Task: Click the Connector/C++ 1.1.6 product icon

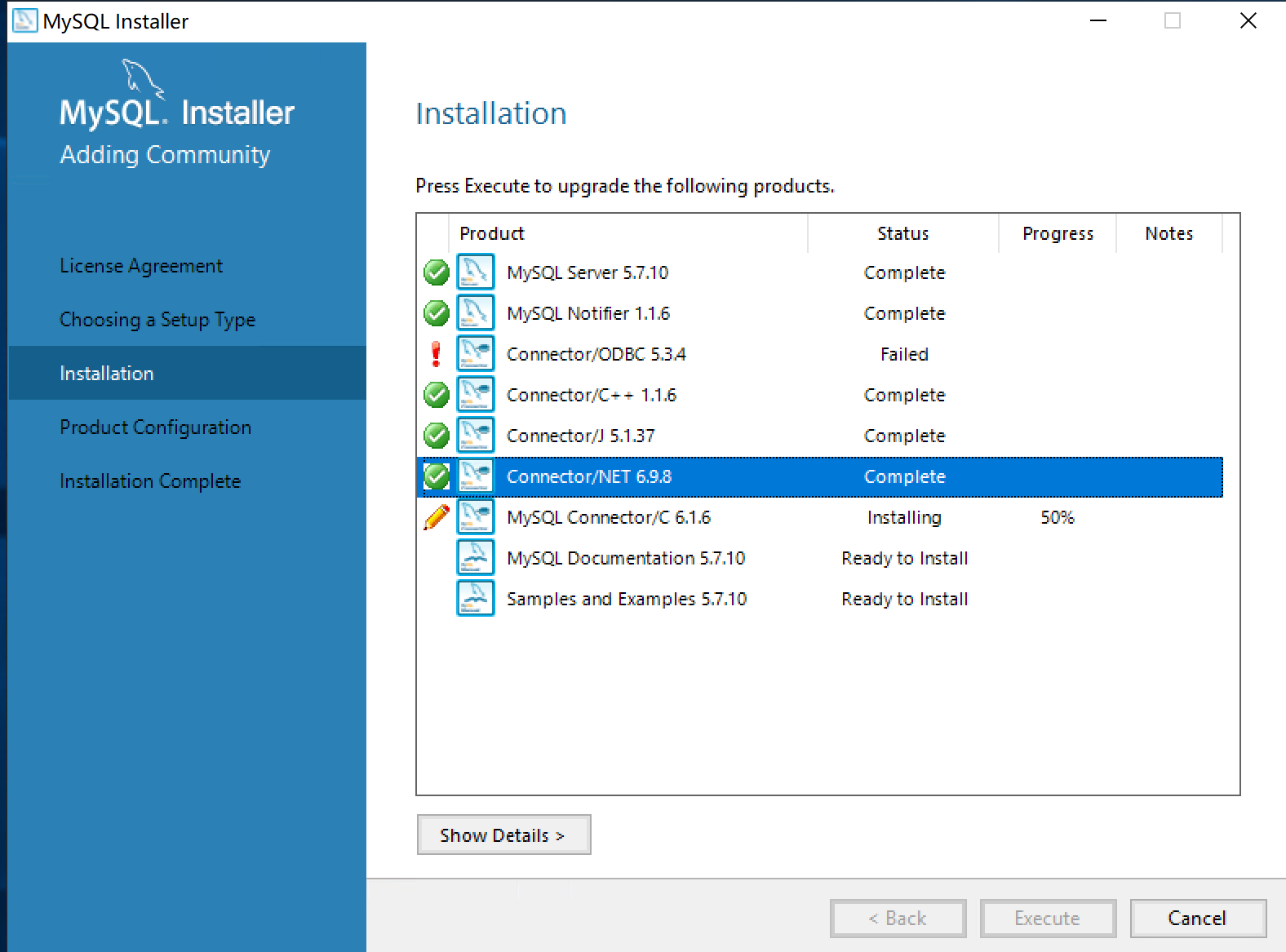Action: [x=476, y=395]
